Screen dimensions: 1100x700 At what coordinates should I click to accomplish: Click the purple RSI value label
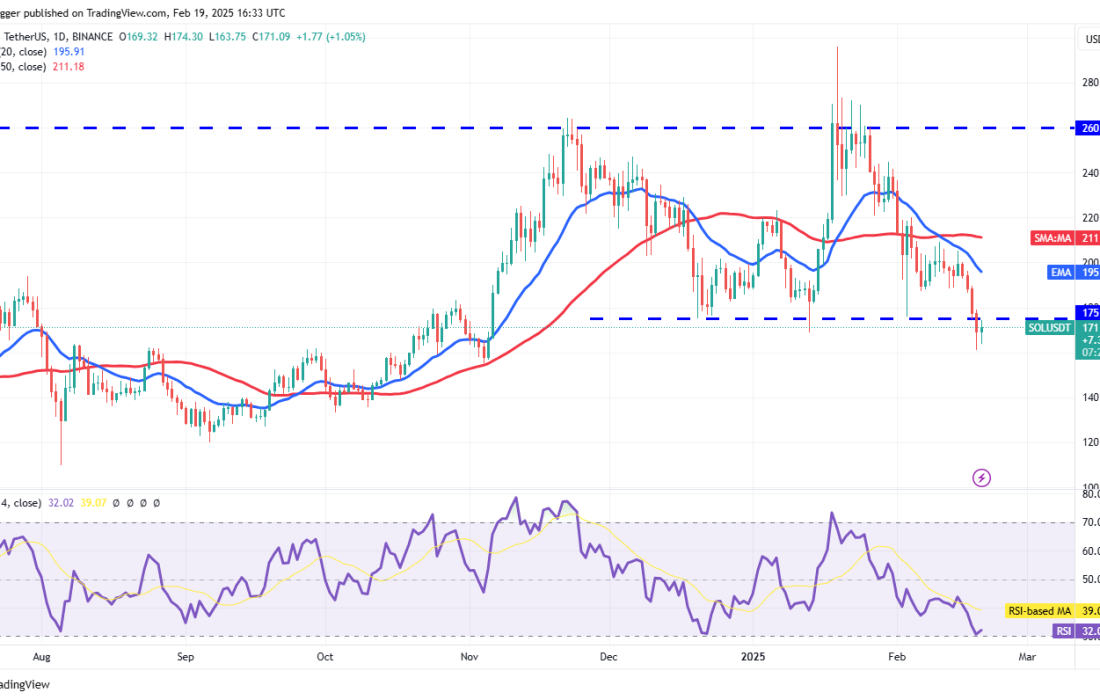[x=1077, y=631]
